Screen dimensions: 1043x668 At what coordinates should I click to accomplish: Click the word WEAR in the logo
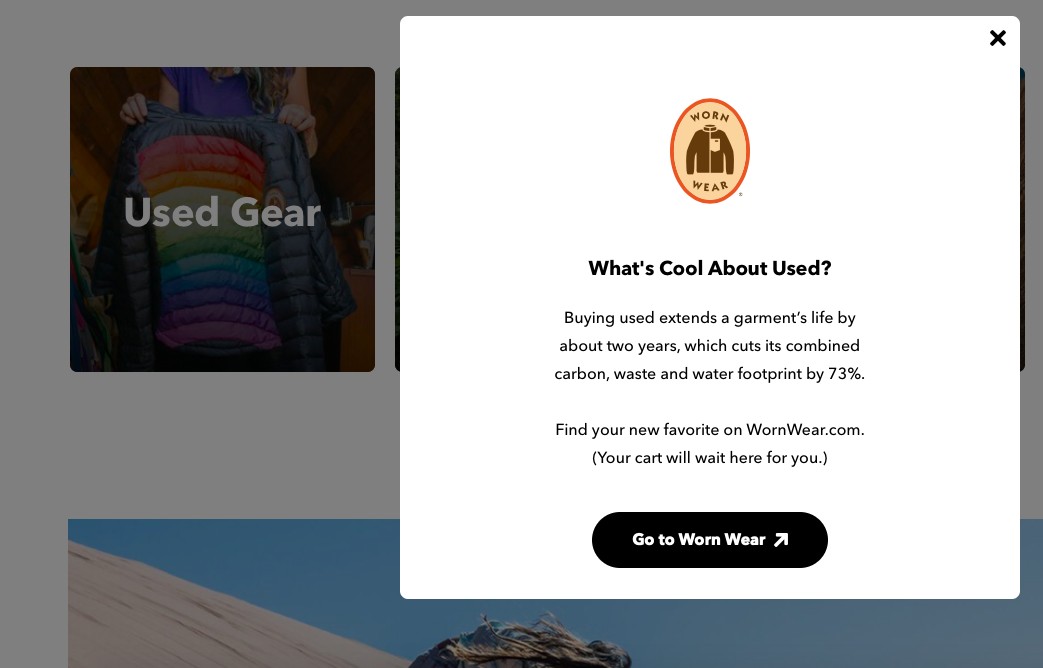[710, 186]
